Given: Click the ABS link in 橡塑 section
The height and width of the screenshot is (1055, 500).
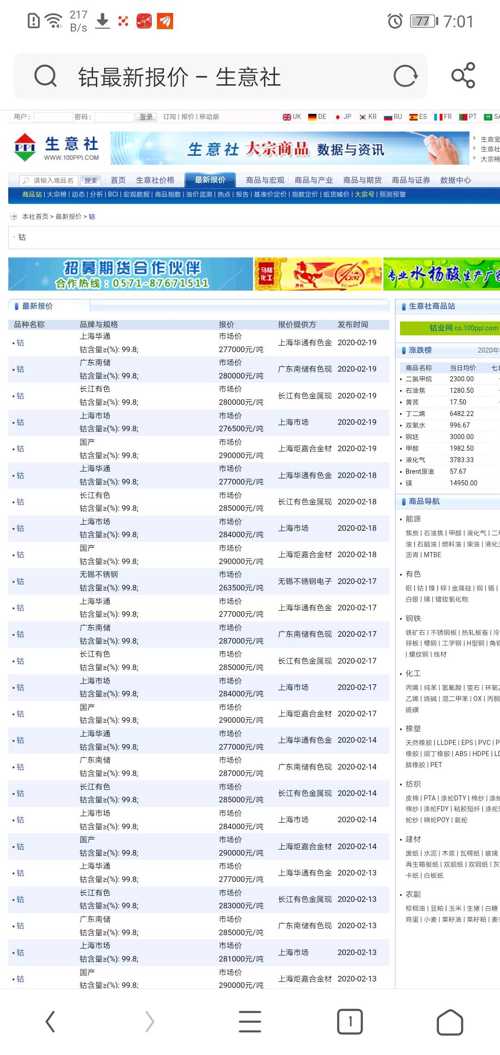Looking at the screenshot, I should (461, 754).
